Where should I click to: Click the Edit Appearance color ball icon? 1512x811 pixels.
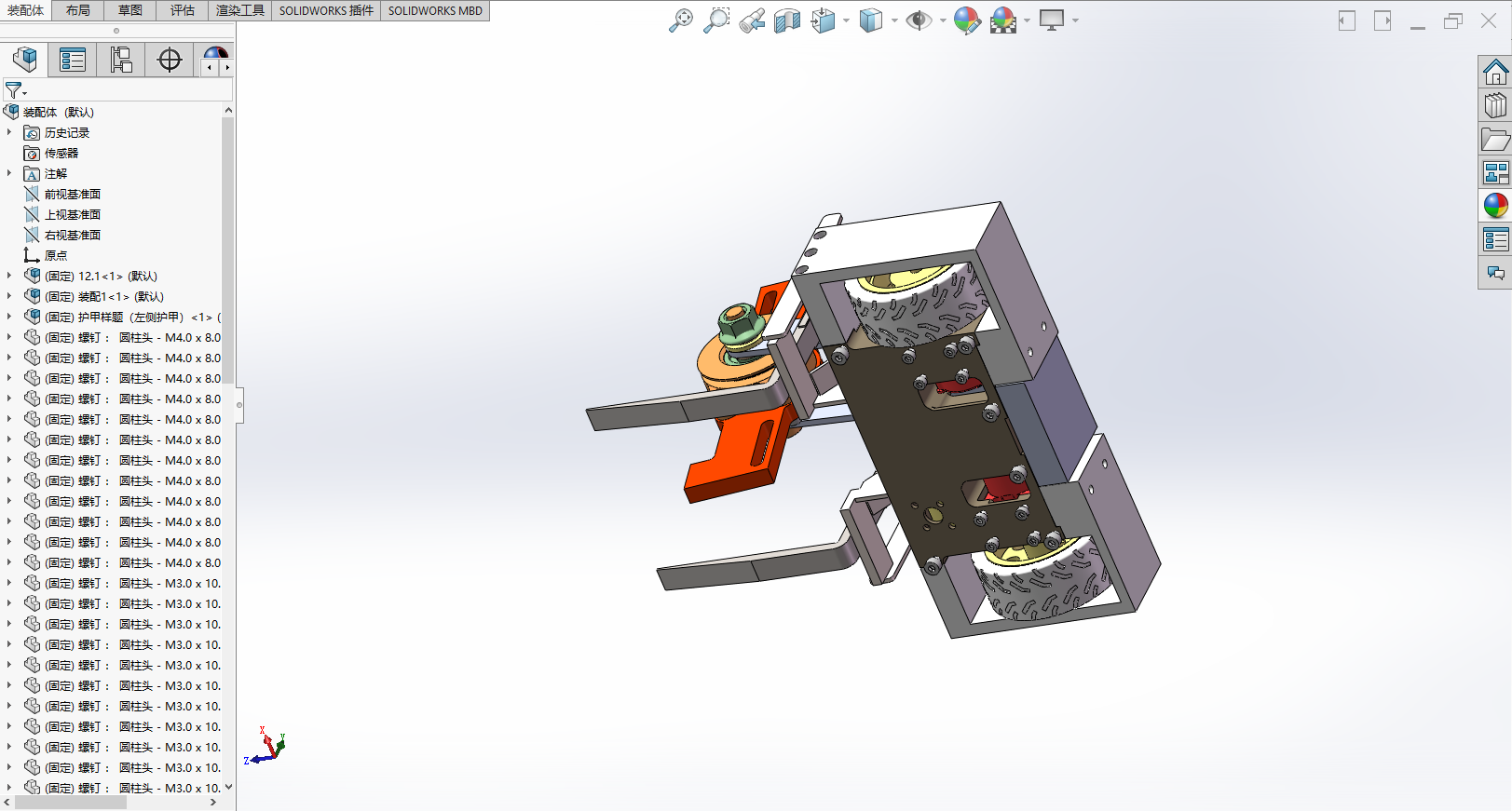pos(967,20)
